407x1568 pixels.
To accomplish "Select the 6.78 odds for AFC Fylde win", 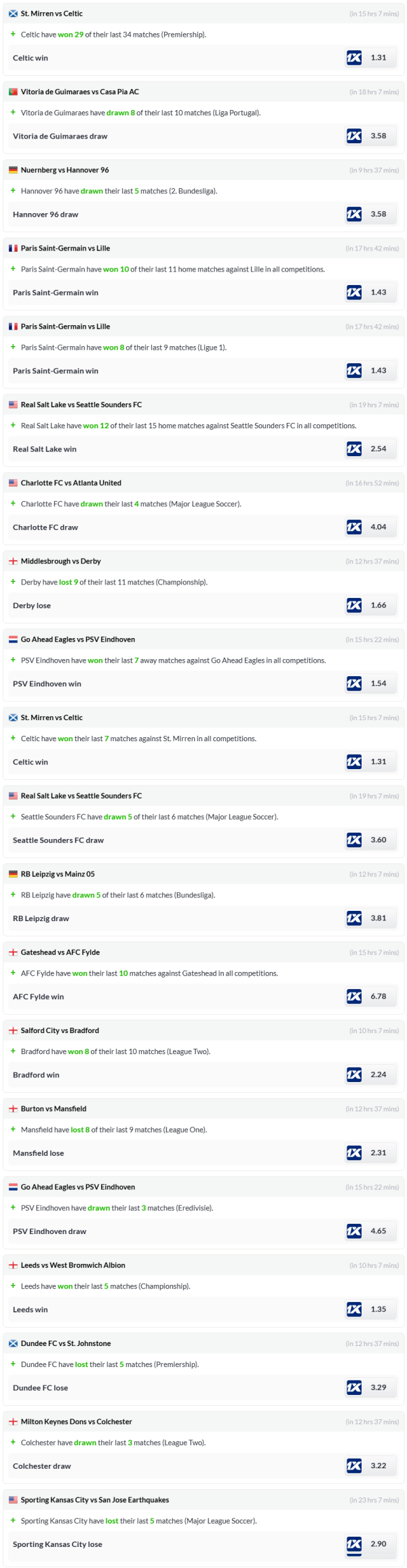I will tap(379, 996).
